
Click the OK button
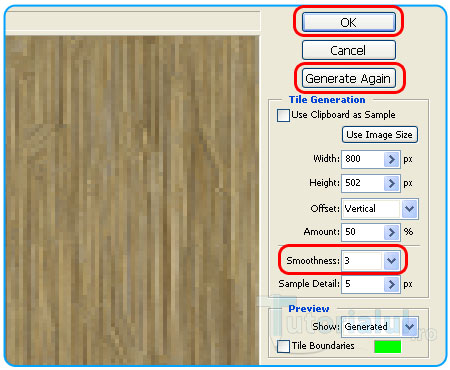pyautogui.click(x=349, y=22)
